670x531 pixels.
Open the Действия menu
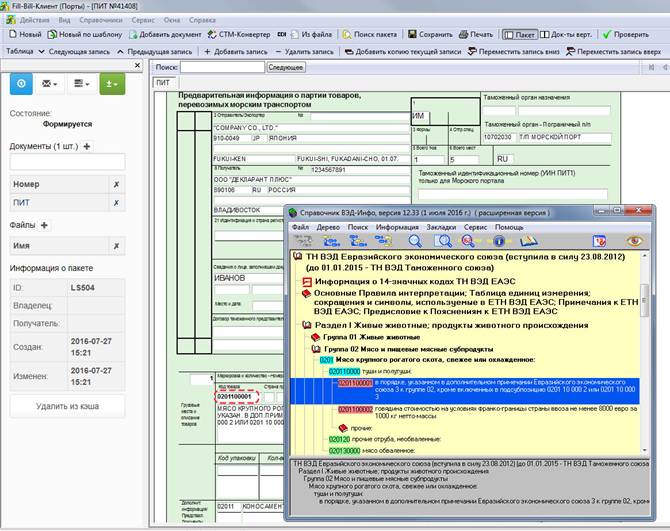34,20
